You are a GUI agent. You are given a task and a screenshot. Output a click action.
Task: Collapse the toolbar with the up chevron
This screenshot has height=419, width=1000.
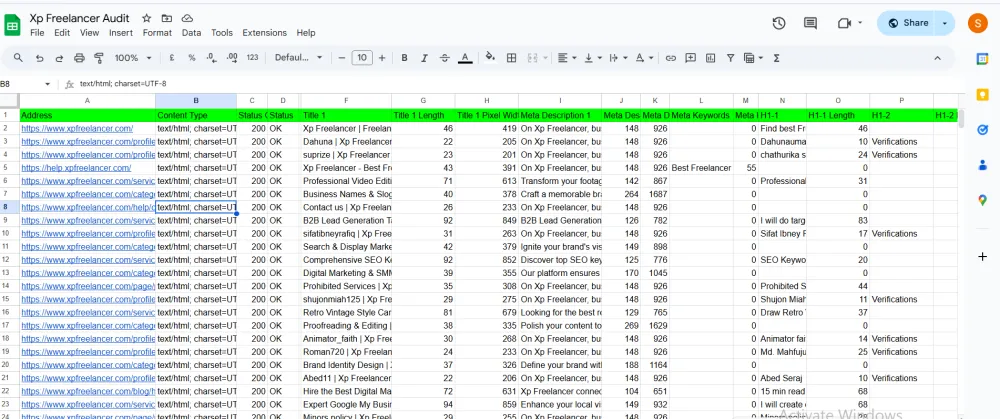[x=938, y=58]
